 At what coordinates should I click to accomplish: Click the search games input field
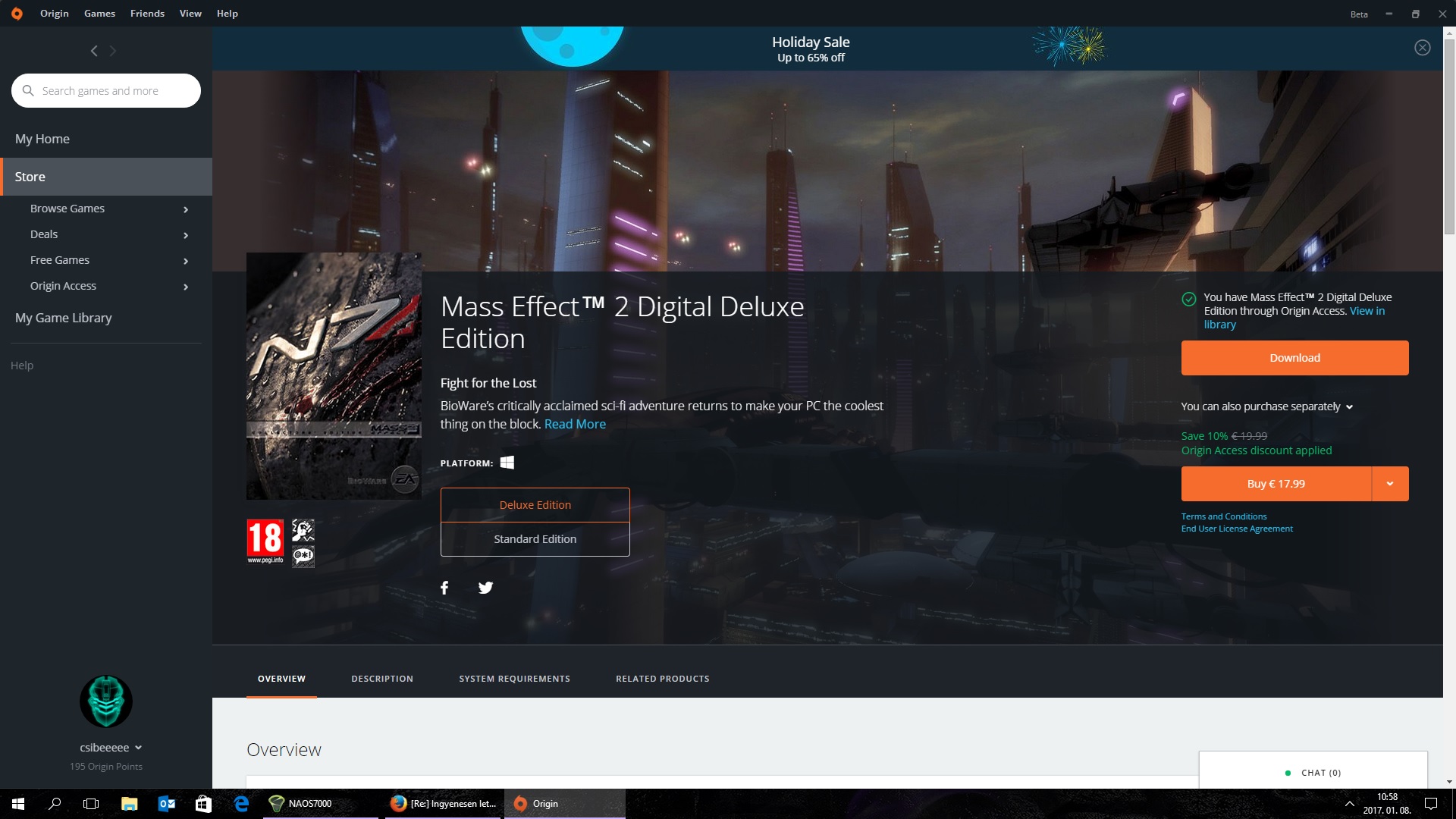click(114, 91)
